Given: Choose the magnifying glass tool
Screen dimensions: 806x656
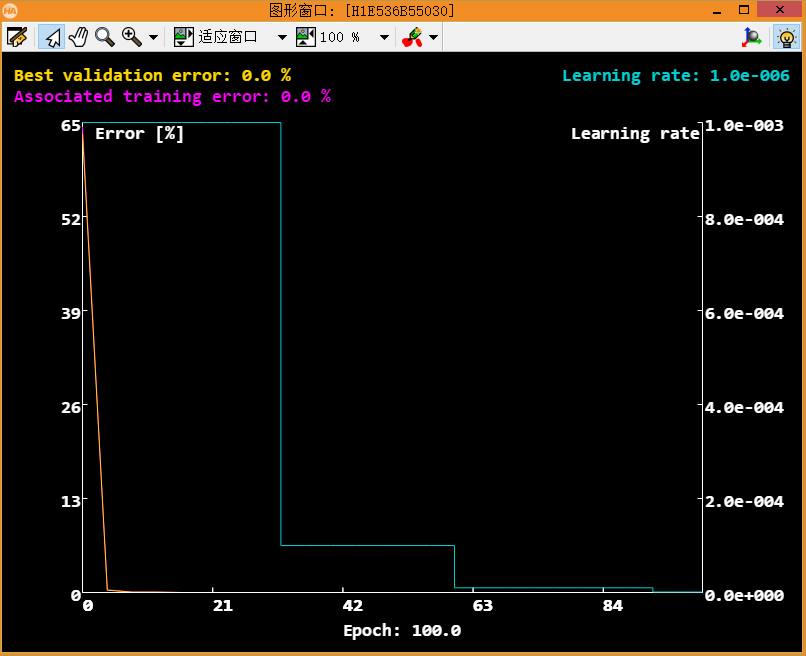Looking at the screenshot, I should point(104,37).
